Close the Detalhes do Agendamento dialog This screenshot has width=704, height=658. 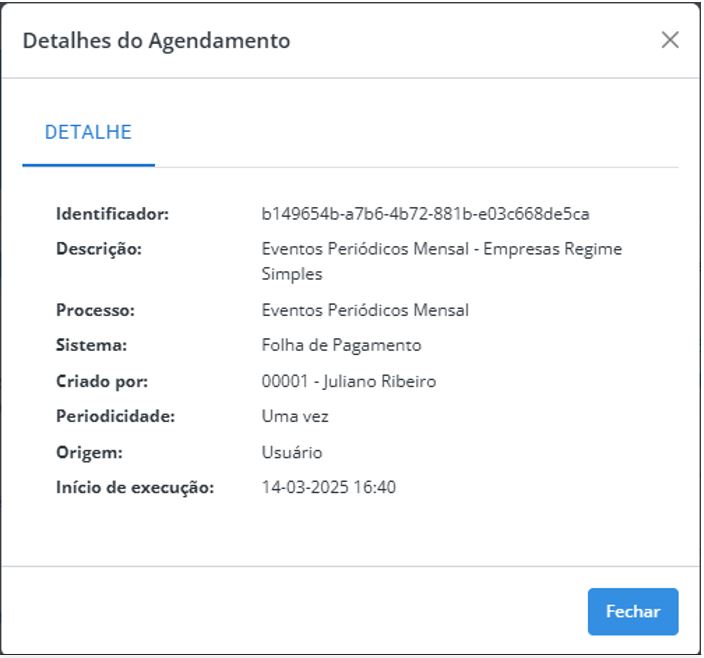point(670,40)
